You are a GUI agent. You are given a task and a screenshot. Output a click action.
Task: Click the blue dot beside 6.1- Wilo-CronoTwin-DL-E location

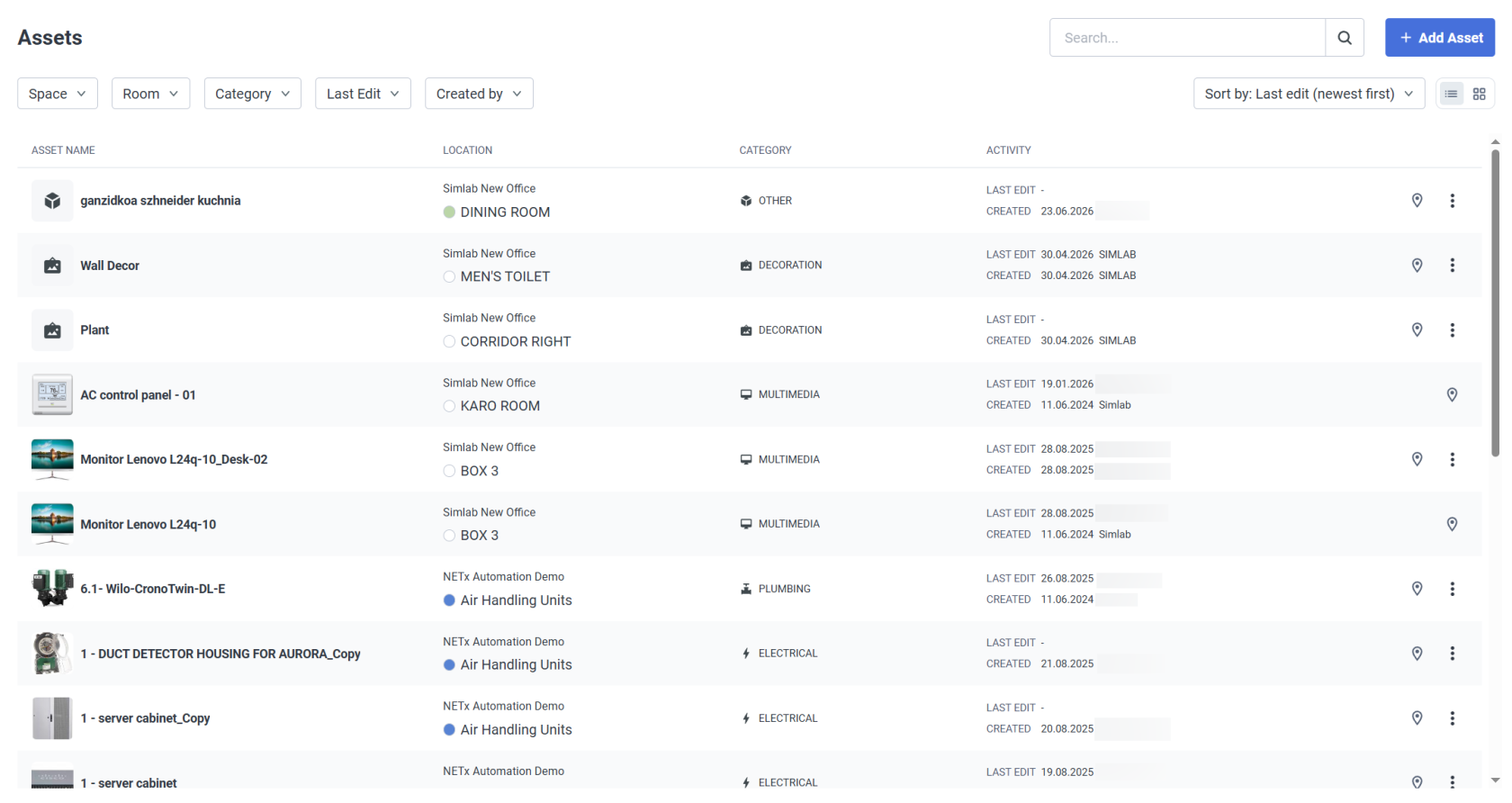[449, 600]
